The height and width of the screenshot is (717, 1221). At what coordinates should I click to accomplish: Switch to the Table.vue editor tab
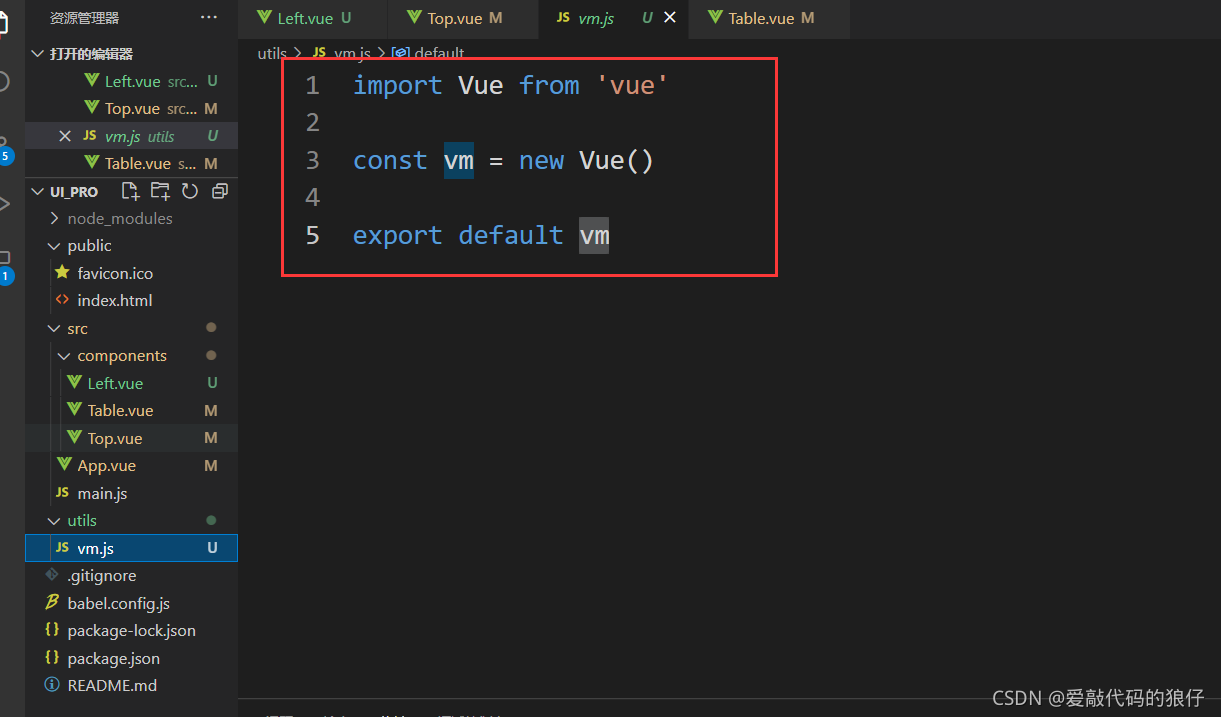point(768,19)
